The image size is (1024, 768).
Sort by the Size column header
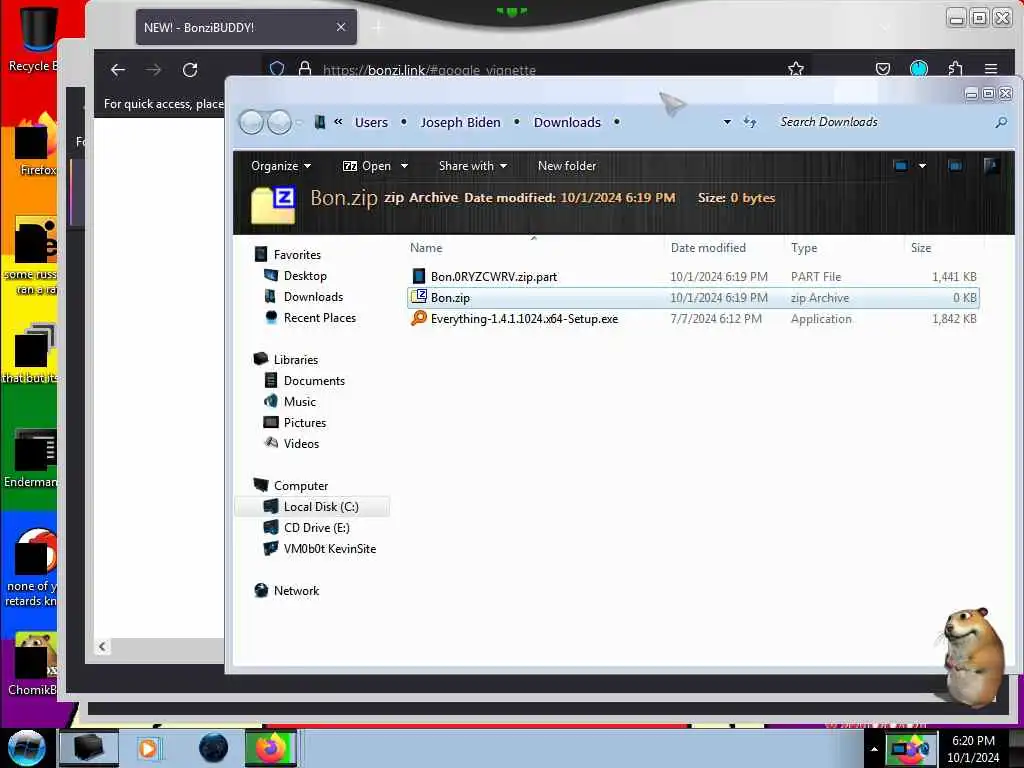click(921, 248)
